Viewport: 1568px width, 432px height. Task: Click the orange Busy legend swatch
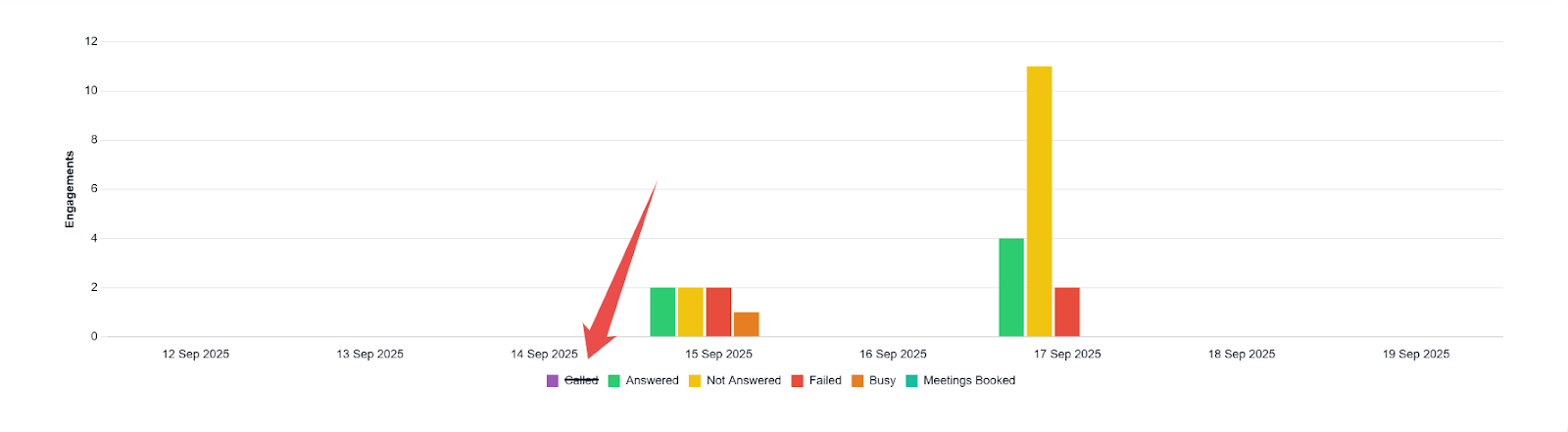[x=857, y=381]
